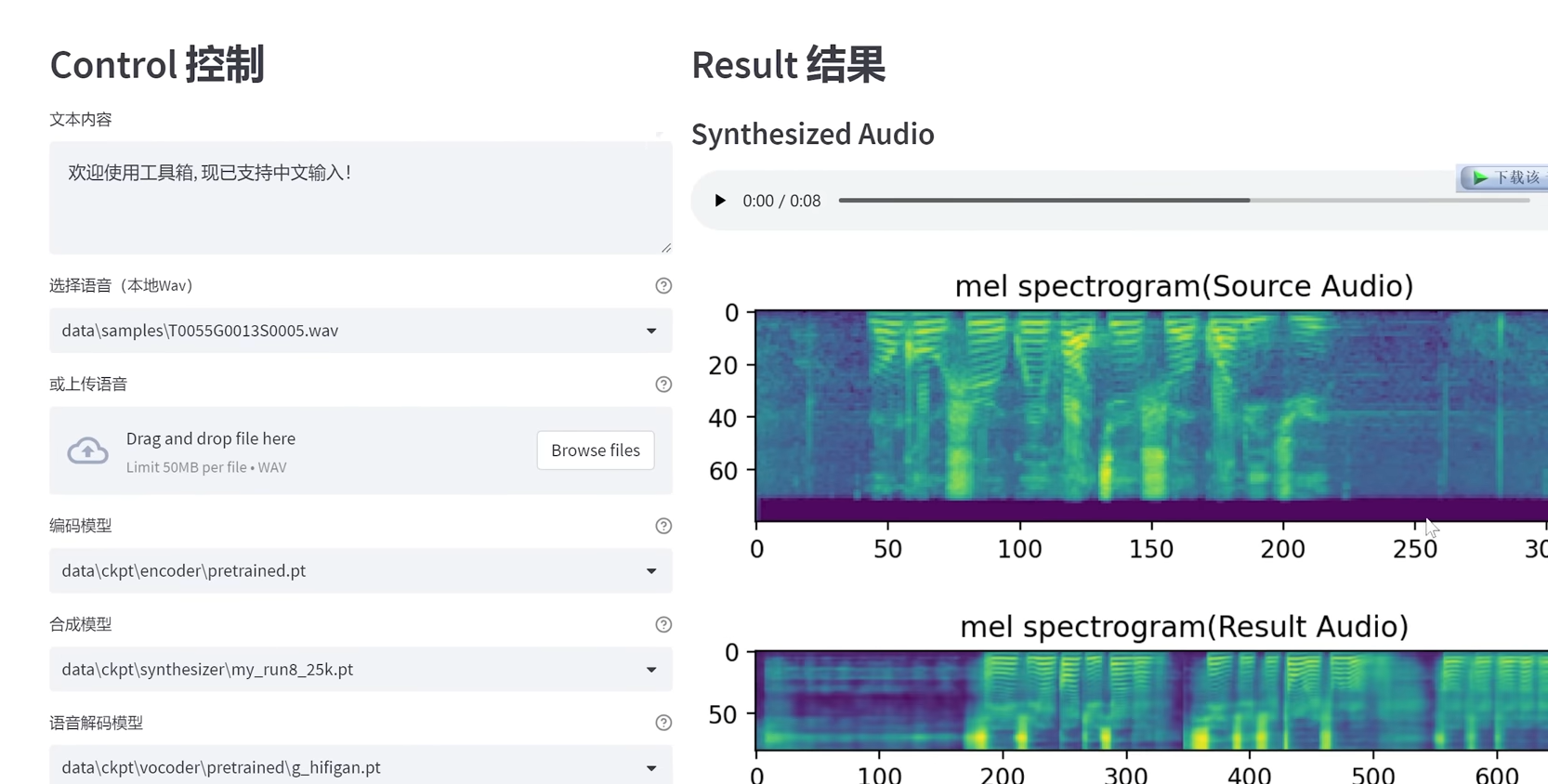Click the text area resize handle
1548x784 pixels.
pos(666,248)
